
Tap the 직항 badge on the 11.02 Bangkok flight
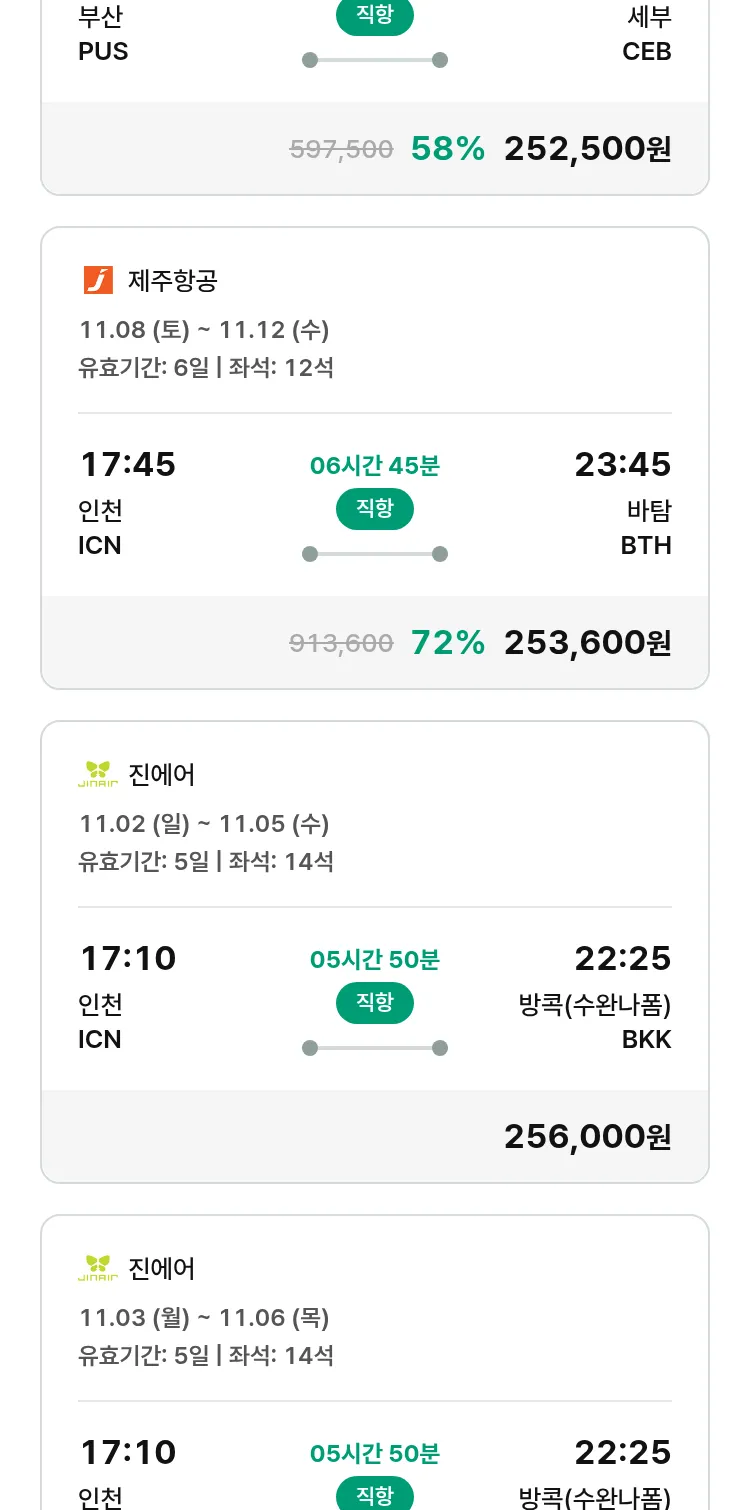(374, 1003)
